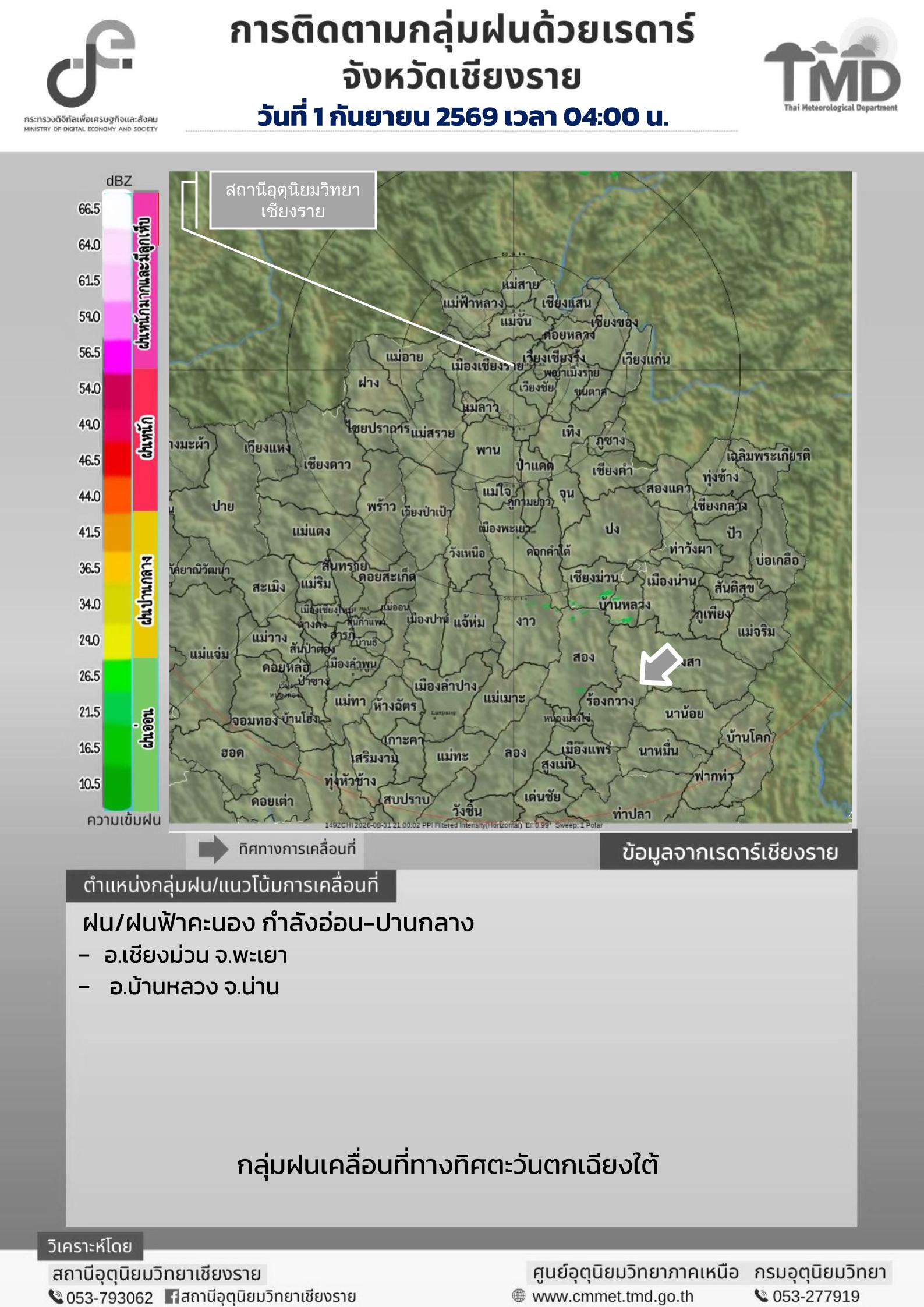Click the dBZ heading above the color scale
Viewport: 924px width, 1307px height.
pos(119,180)
